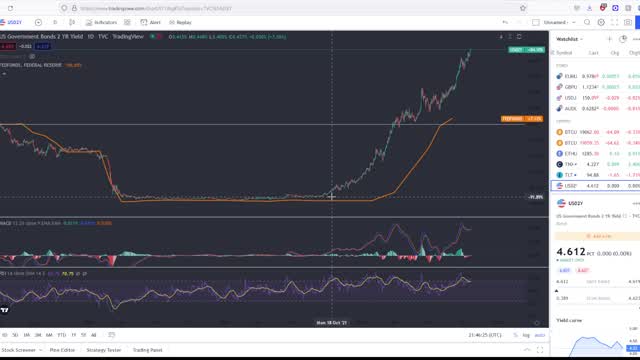The width and height of the screenshot is (640, 360).
Task: Set range to 1M
Action: click(x=27, y=335)
